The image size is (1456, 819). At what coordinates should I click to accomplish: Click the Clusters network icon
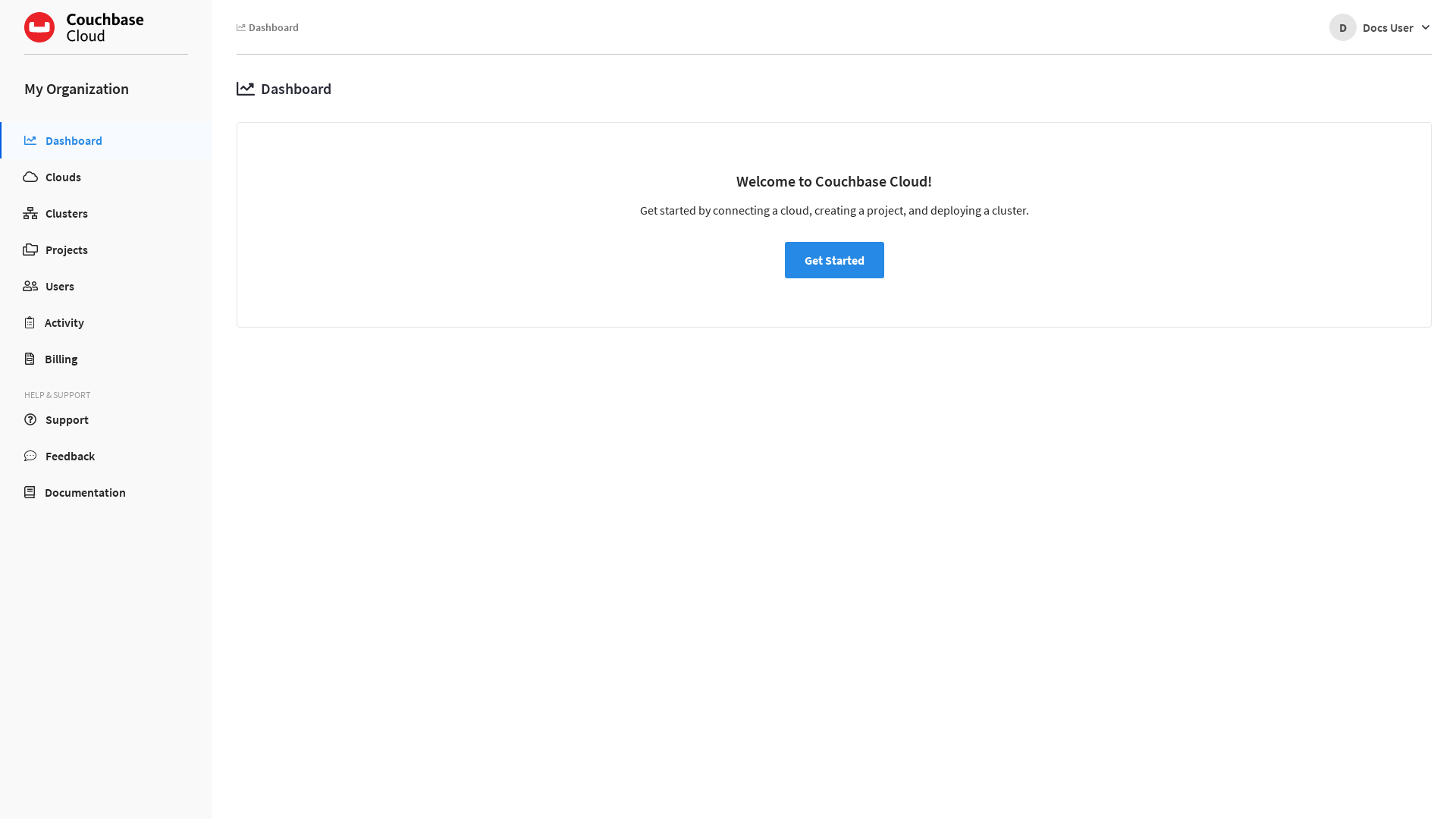click(x=30, y=213)
